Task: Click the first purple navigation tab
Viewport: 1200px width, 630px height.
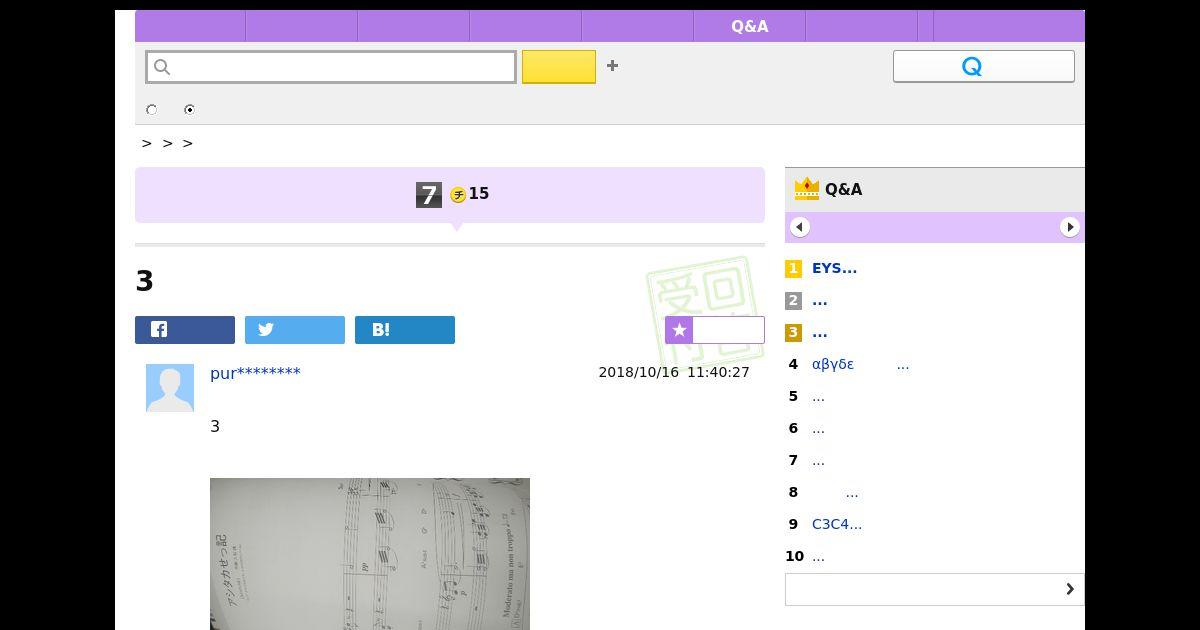Action: (x=190, y=26)
